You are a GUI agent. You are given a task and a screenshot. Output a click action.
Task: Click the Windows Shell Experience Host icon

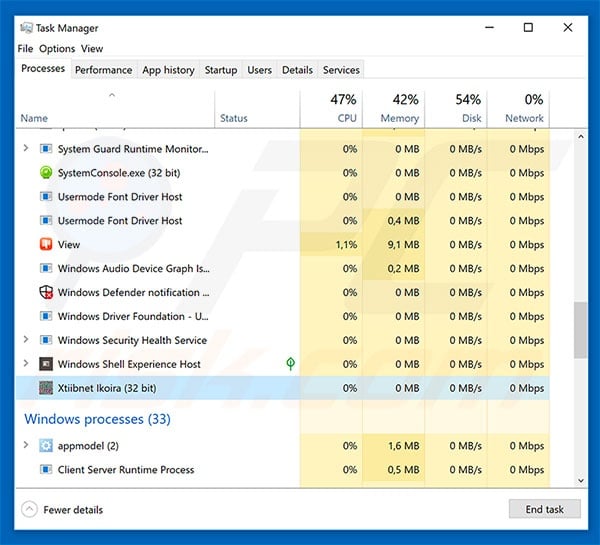pos(46,364)
